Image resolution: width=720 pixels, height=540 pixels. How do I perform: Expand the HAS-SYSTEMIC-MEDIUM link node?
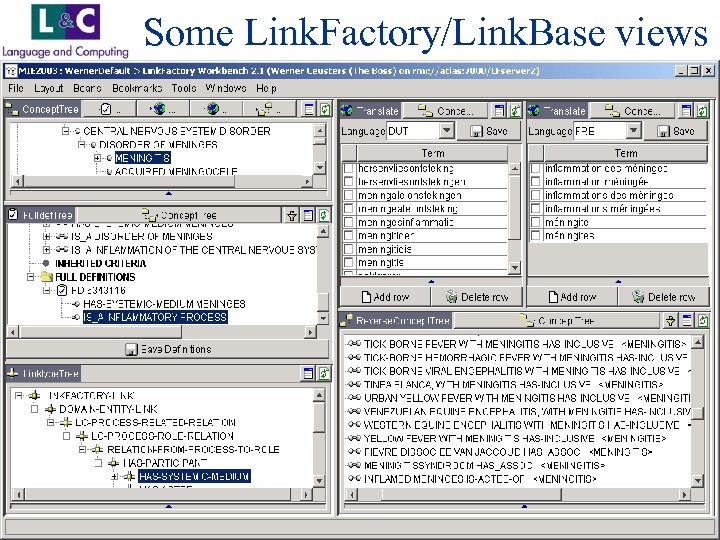115,477
